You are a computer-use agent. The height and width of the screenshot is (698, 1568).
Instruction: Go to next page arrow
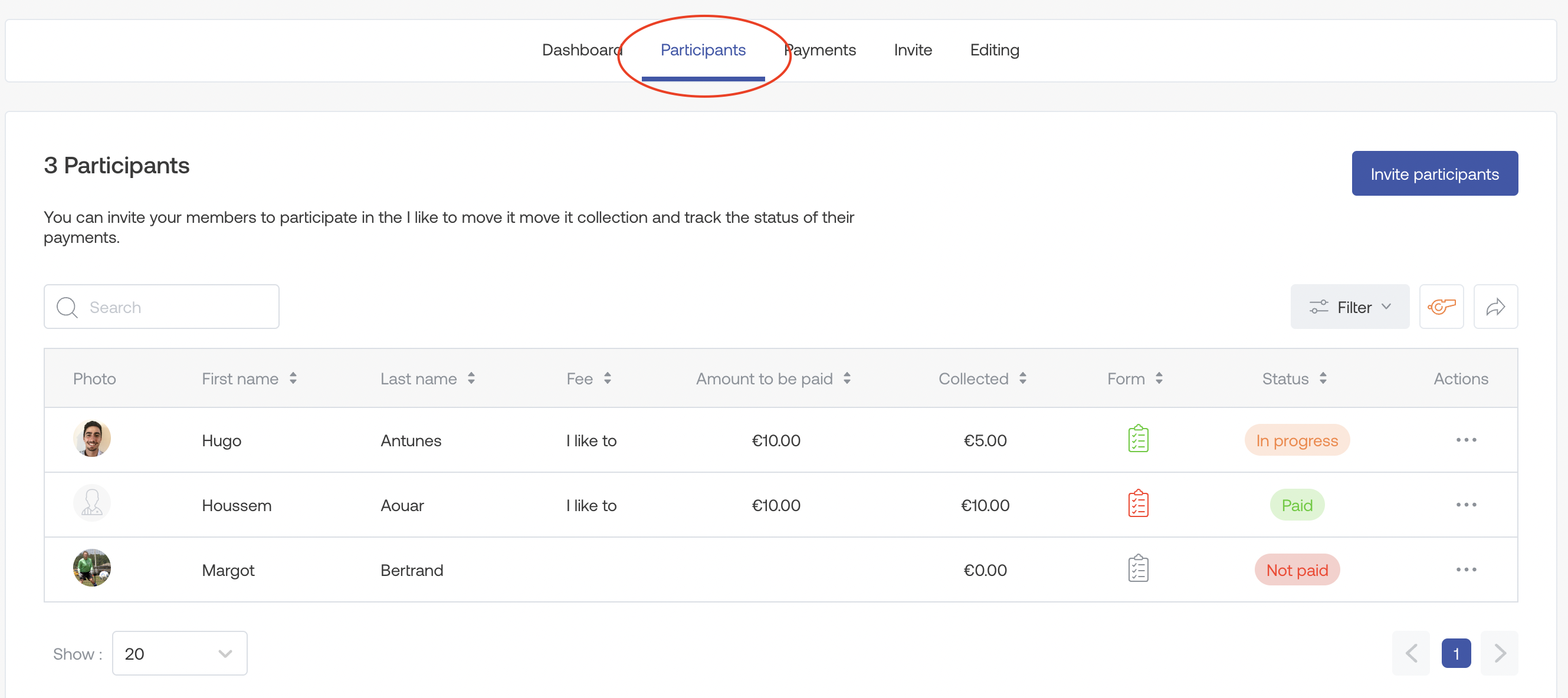[1499, 653]
